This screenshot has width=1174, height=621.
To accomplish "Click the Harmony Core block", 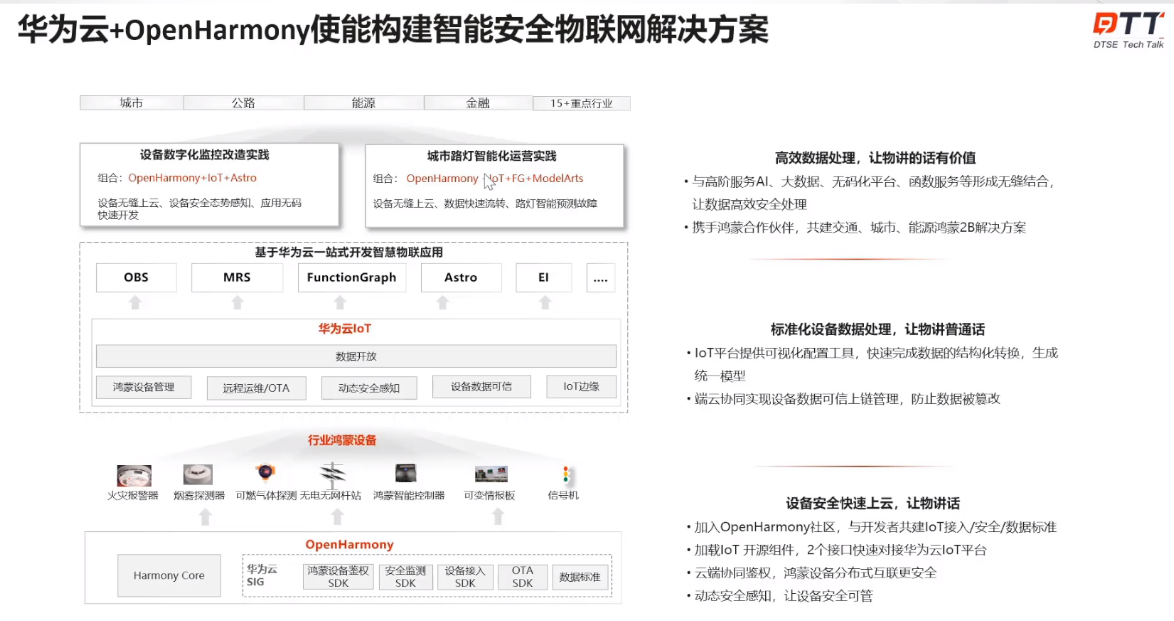I will point(169,575).
